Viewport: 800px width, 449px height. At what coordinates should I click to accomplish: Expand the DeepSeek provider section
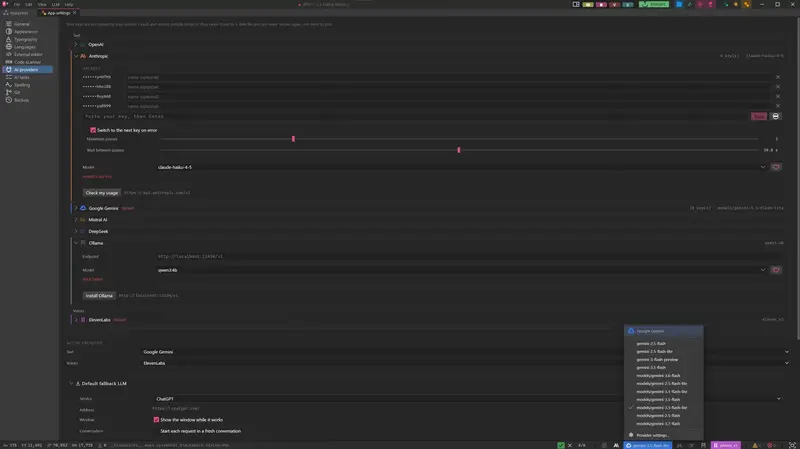(x=76, y=232)
